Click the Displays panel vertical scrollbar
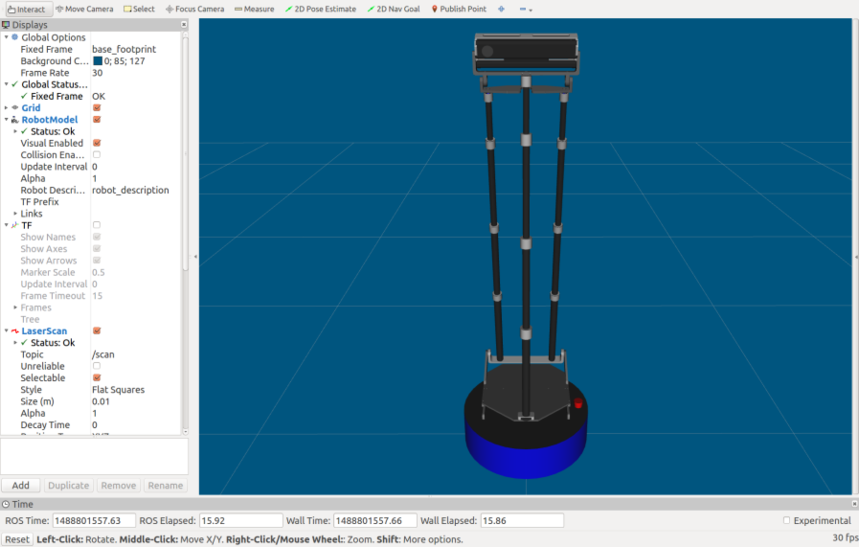 point(185,153)
